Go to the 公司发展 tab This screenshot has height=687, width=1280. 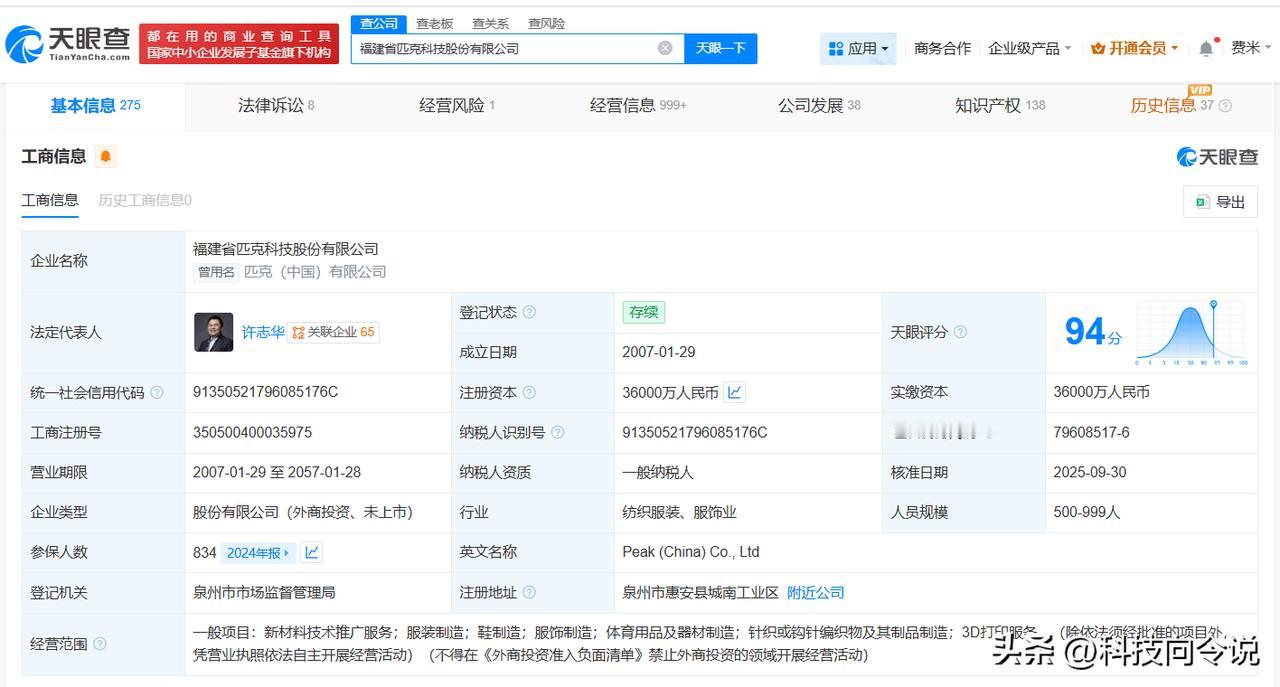point(819,105)
